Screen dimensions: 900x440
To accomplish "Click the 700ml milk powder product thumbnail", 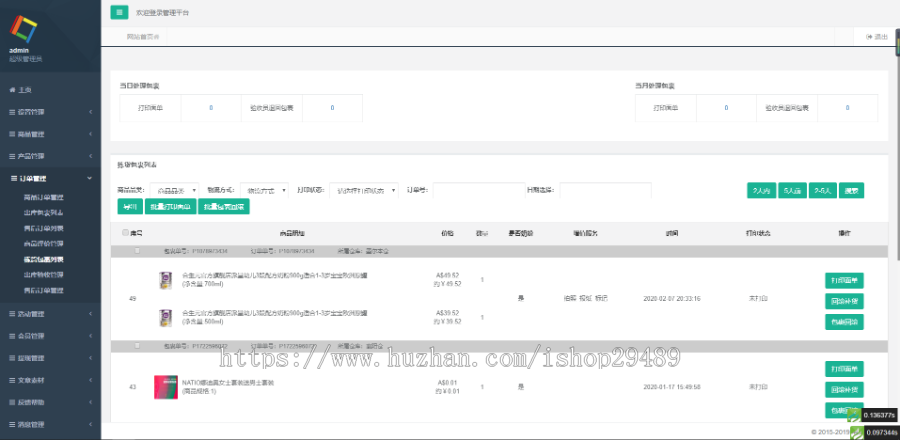I will click(165, 280).
